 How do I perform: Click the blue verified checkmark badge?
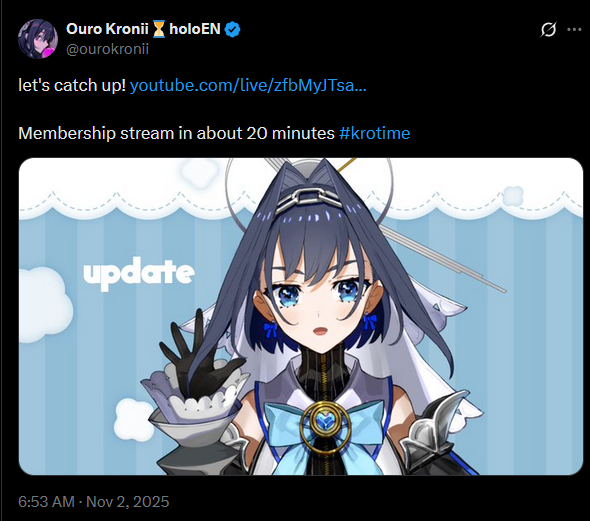pyautogui.click(x=232, y=29)
